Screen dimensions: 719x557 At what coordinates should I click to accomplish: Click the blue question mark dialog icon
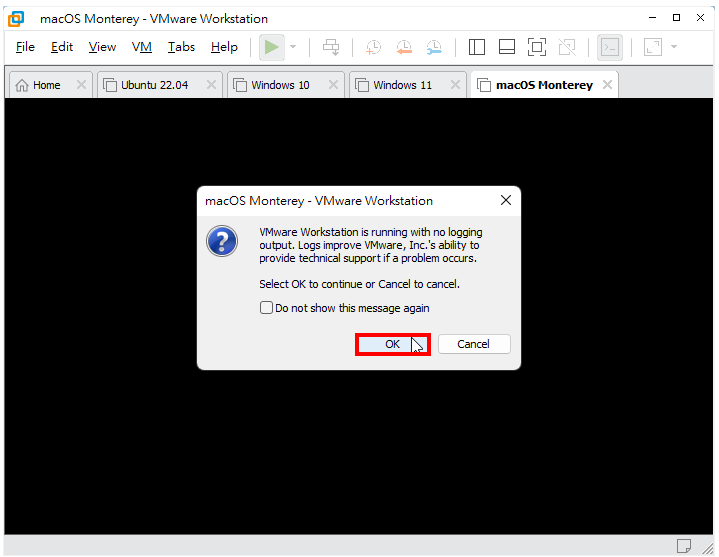pos(222,241)
